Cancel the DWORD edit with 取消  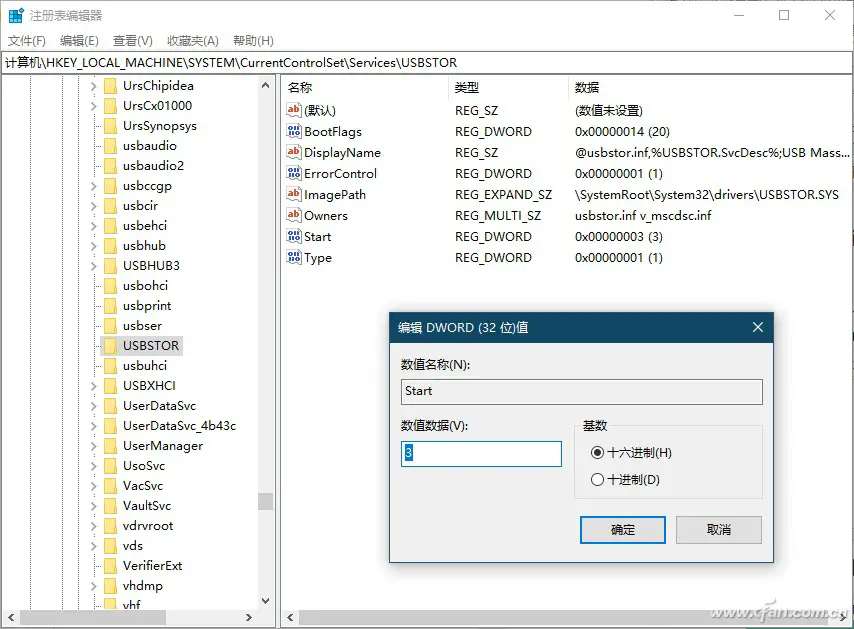pos(719,530)
